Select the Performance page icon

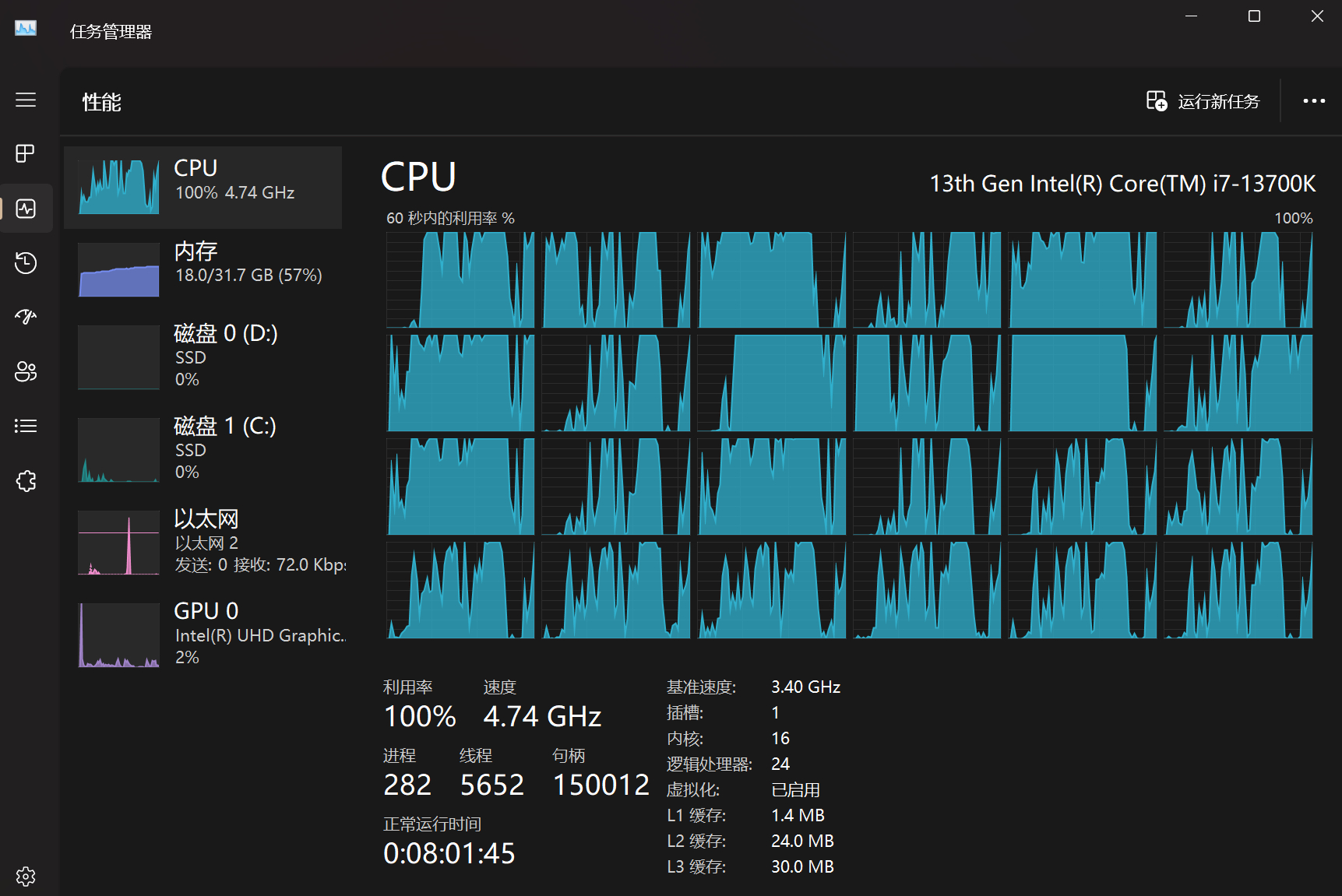[26, 209]
